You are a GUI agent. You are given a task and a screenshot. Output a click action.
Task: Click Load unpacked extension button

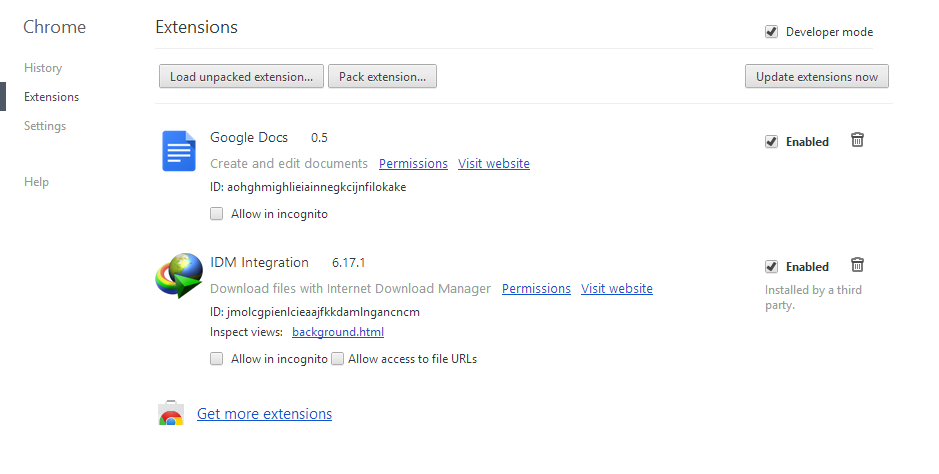click(x=241, y=77)
